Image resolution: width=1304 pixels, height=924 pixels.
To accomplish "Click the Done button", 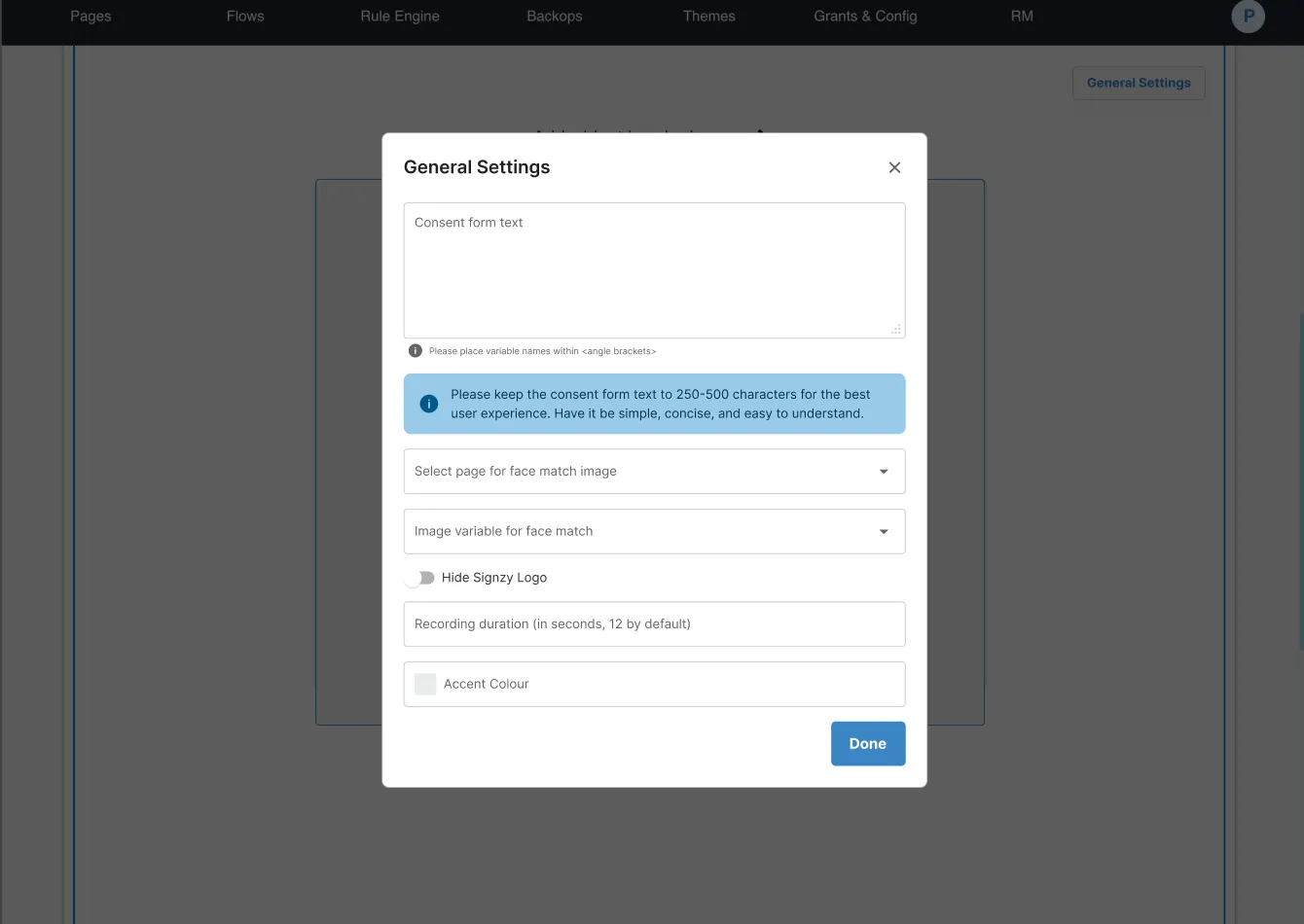I will [868, 744].
